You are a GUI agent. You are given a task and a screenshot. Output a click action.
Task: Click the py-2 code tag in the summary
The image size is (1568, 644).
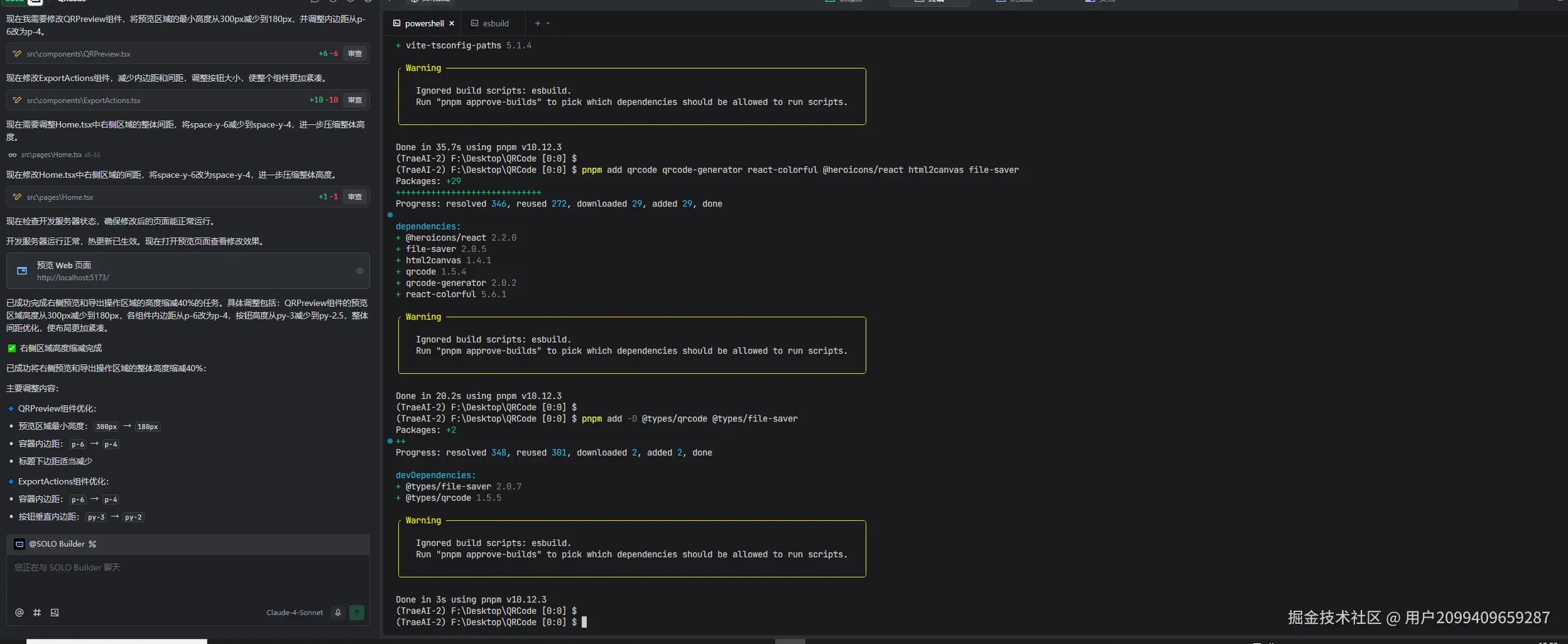pos(133,517)
